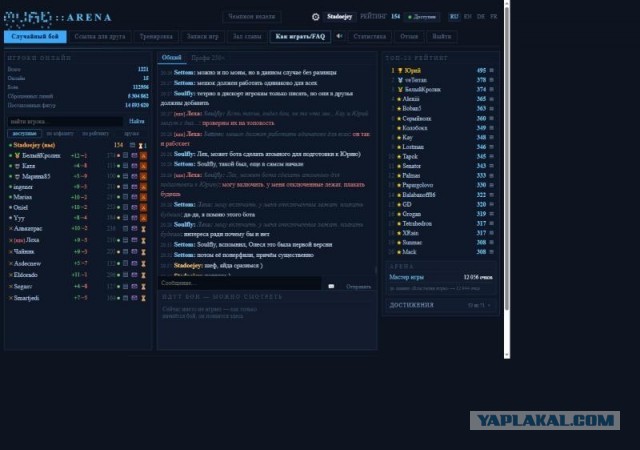
Task: Open Зал славы in navigation
Action: point(247,36)
